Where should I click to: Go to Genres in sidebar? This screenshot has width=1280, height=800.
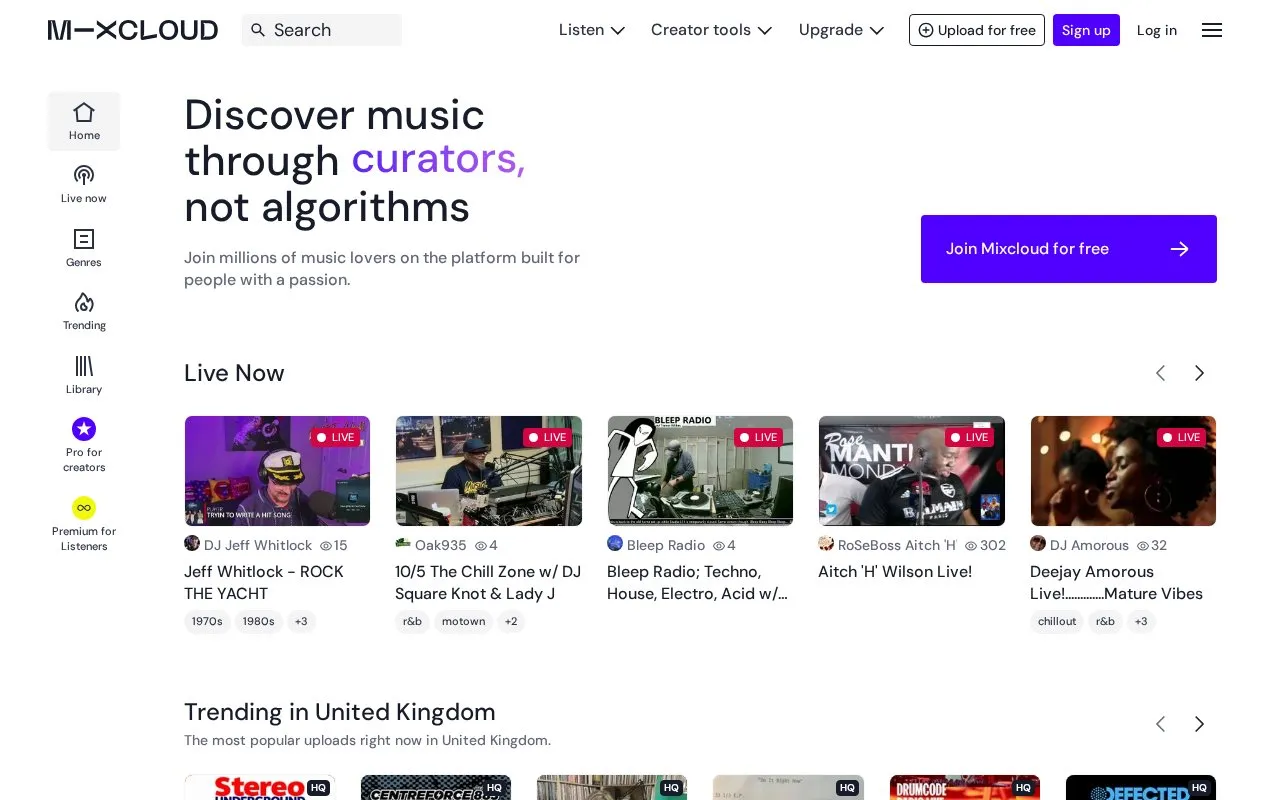(x=84, y=248)
